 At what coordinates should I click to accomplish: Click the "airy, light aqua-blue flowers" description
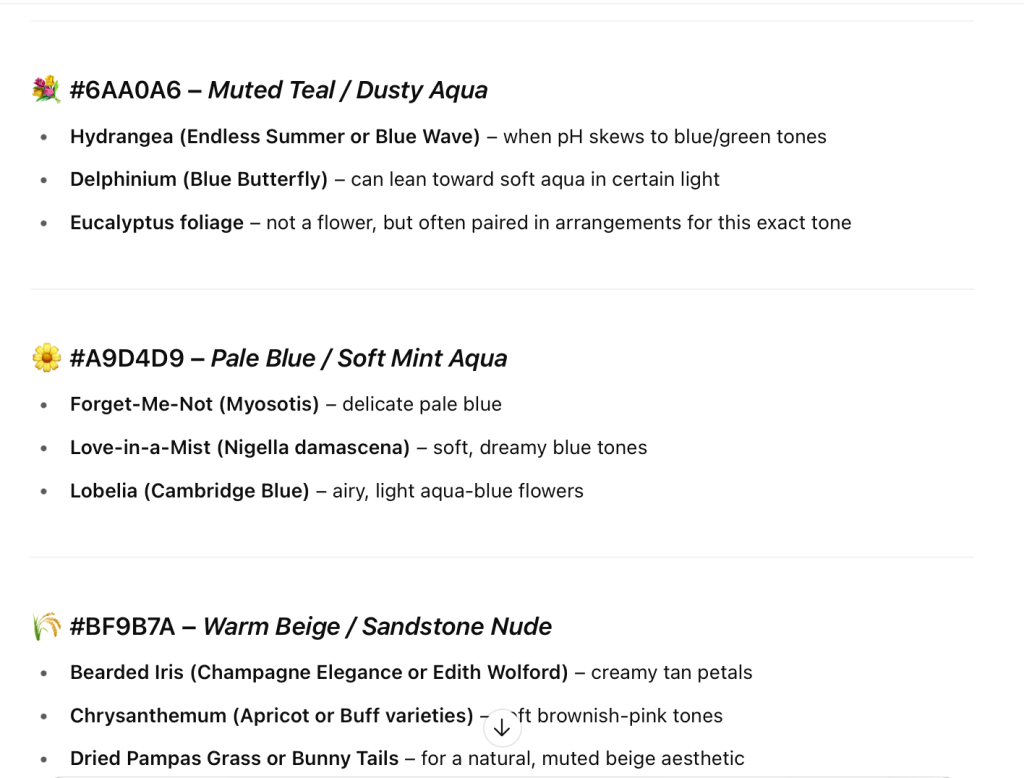[458, 491]
